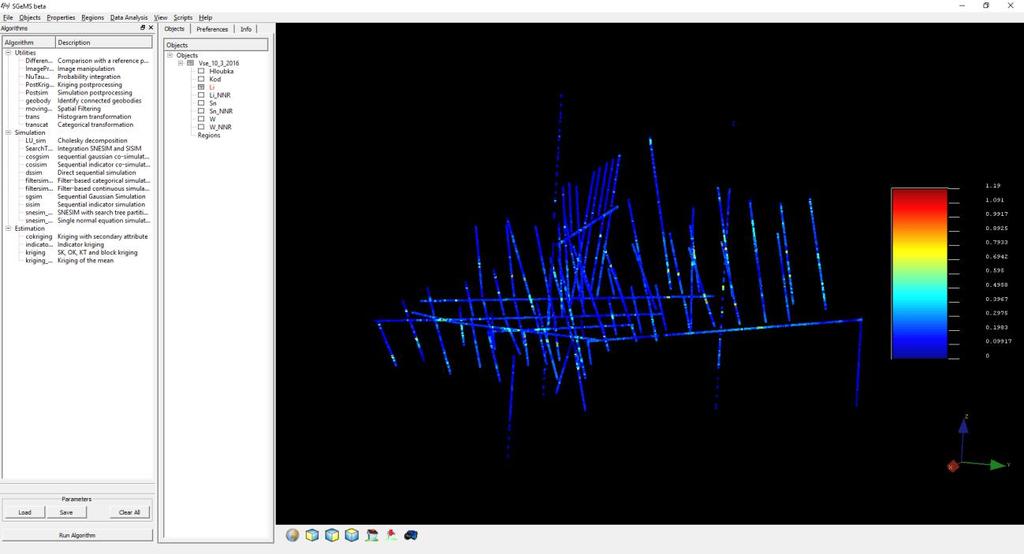Close the Algorithms panel
This screenshot has height=554, width=1024.
pos(151,28)
